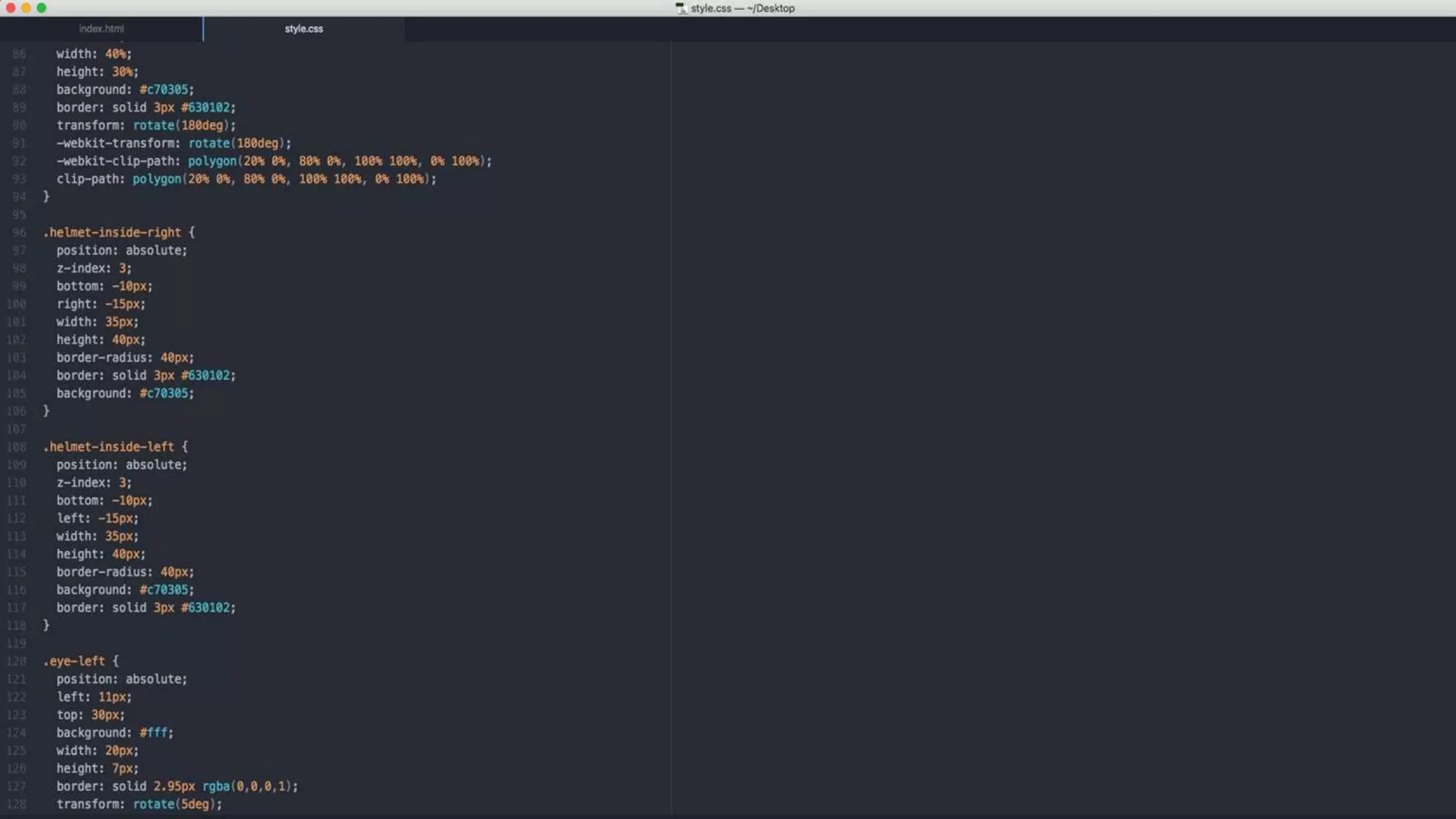Click the empty tab bar area right of style.css
Image resolution: width=1456 pixels, height=819 pixels.
[x=924, y=28]
